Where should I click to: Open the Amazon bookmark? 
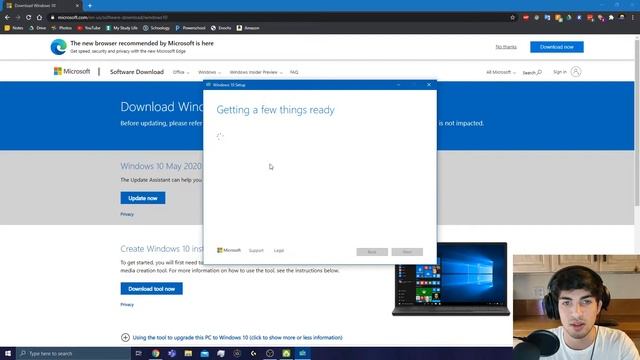click(248, 28)
